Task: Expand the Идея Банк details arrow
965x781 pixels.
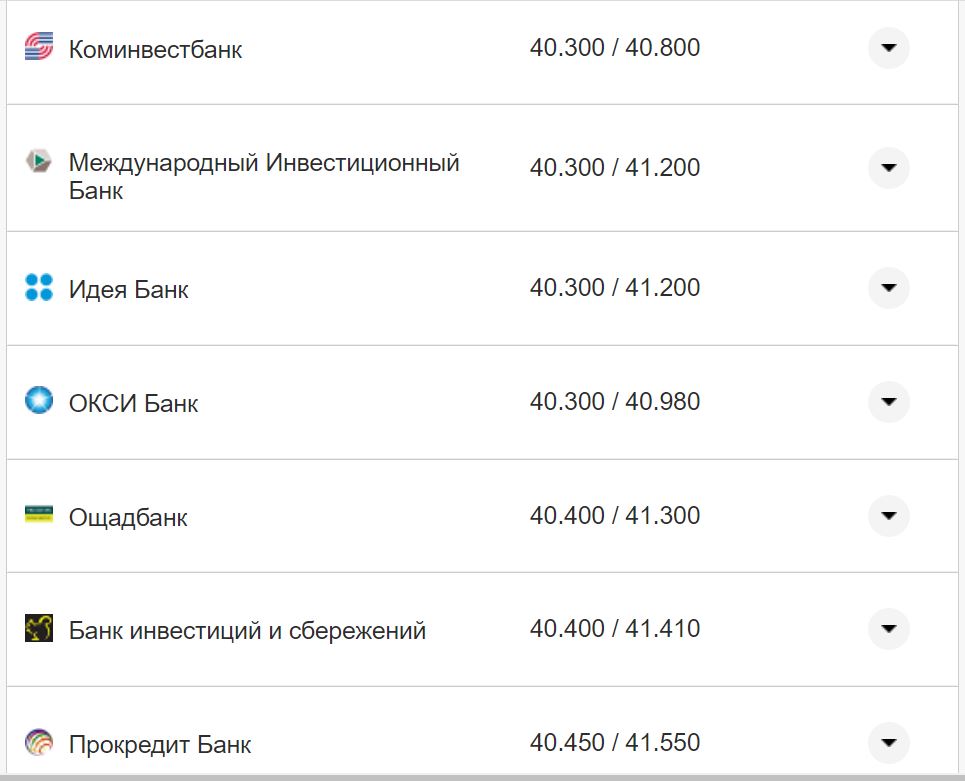Action: point(888,287)
